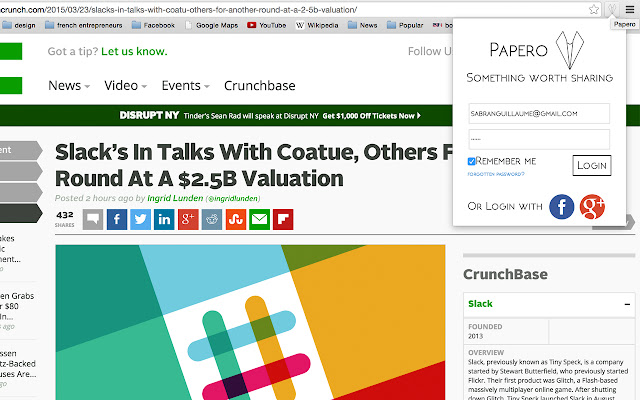This screenshot has width=640, height=400.
Task: Click the comment share icon
Action: click(x=93, y=219)
